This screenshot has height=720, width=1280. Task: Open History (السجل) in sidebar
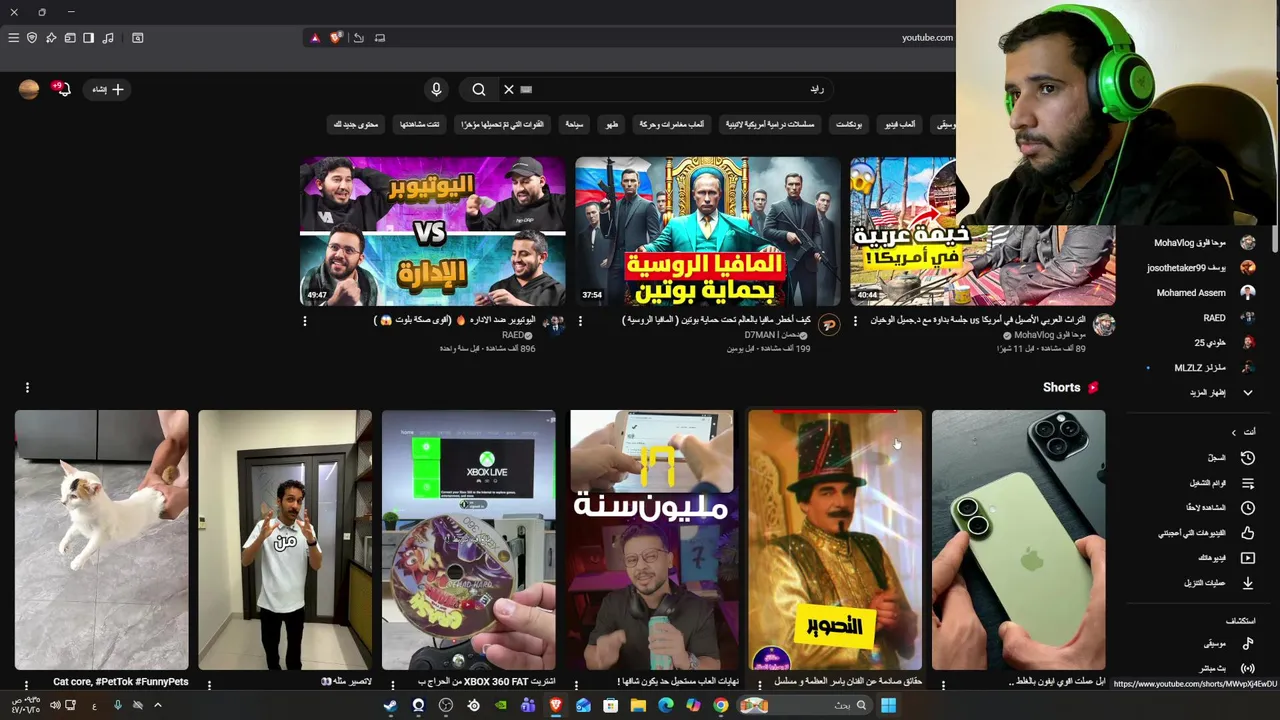[1200, 458]
